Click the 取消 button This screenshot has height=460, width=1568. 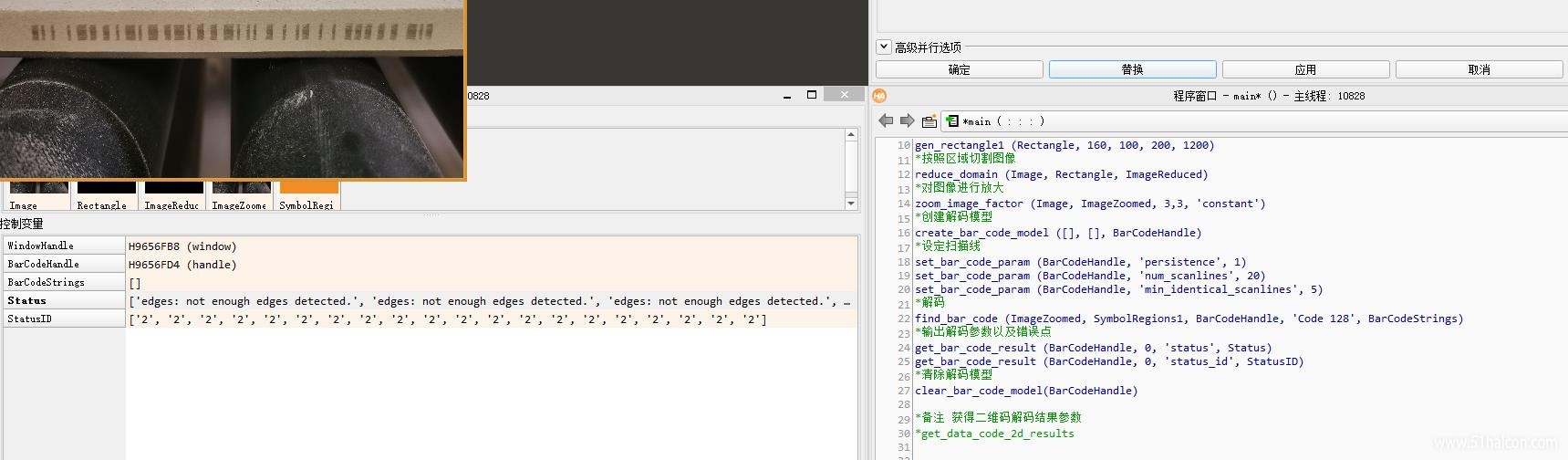tap(1479, 69)
